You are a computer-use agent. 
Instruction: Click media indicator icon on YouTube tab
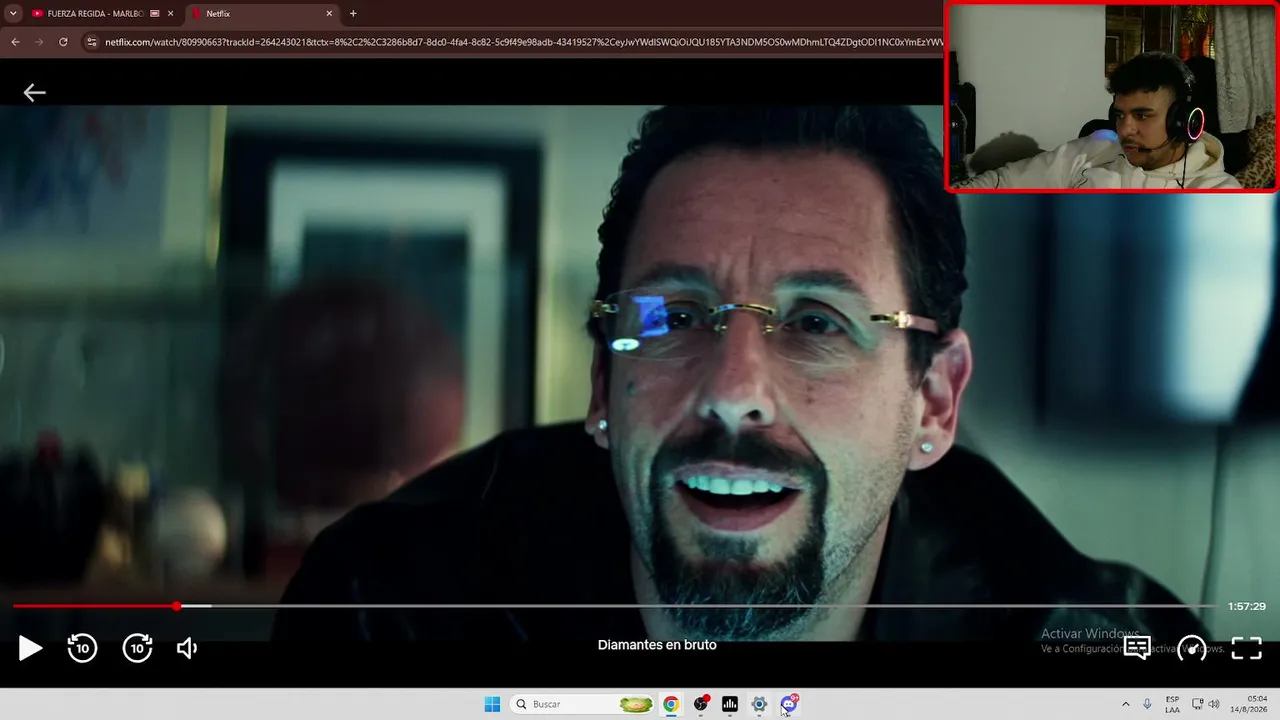pyautogui.click(x=155, y=14)
